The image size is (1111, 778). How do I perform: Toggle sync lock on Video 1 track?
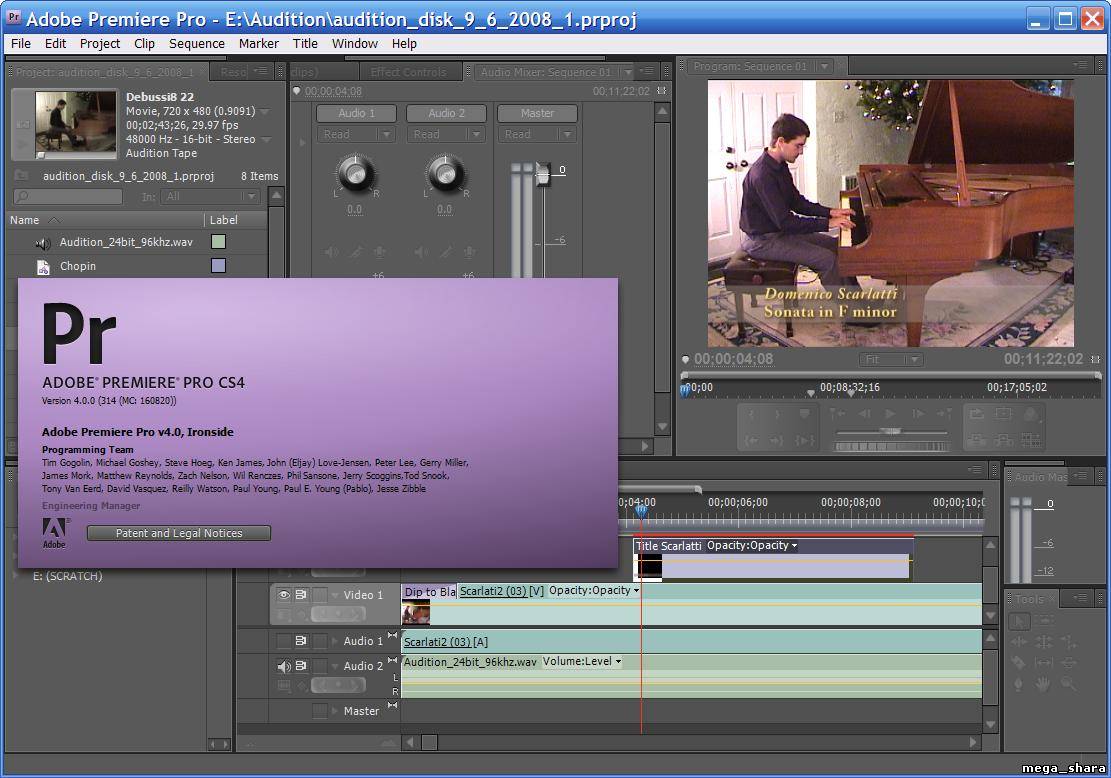point(300,594)
